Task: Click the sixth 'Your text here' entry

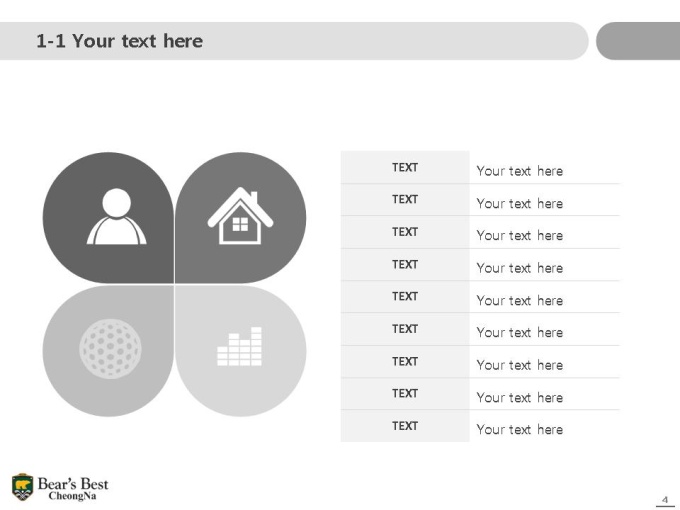Action: (x=520, y=333)
